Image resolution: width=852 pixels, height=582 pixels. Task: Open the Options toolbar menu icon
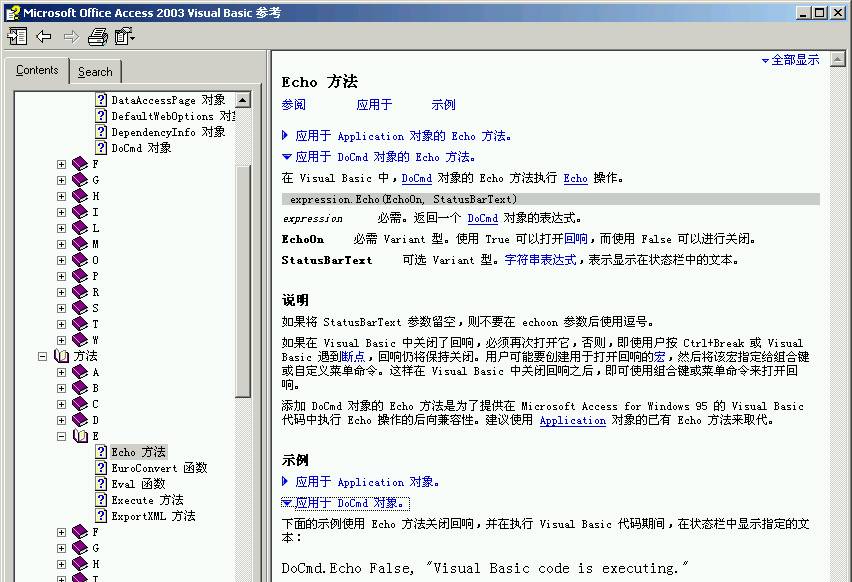pos(124,36)
